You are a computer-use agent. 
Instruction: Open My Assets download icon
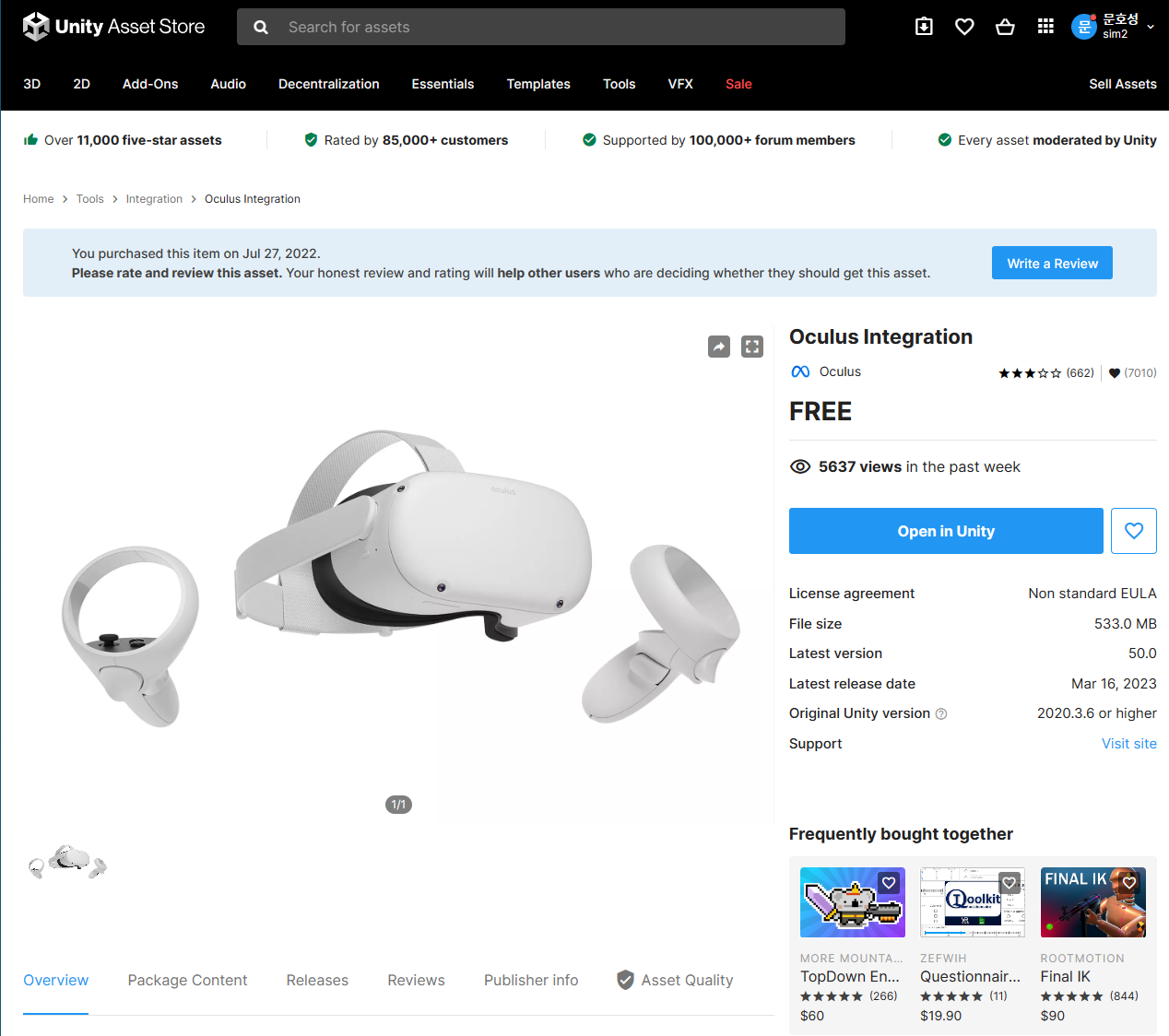click(924, 27)
